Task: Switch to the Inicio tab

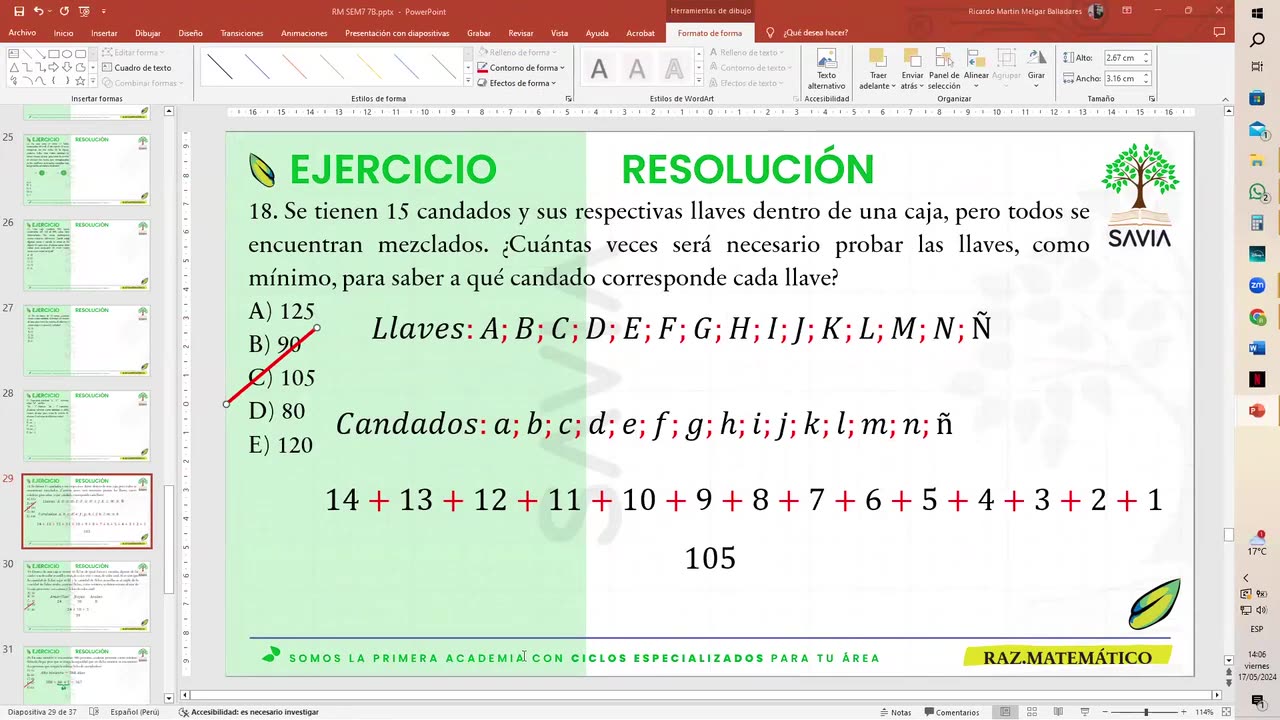Action: (63, 33)
